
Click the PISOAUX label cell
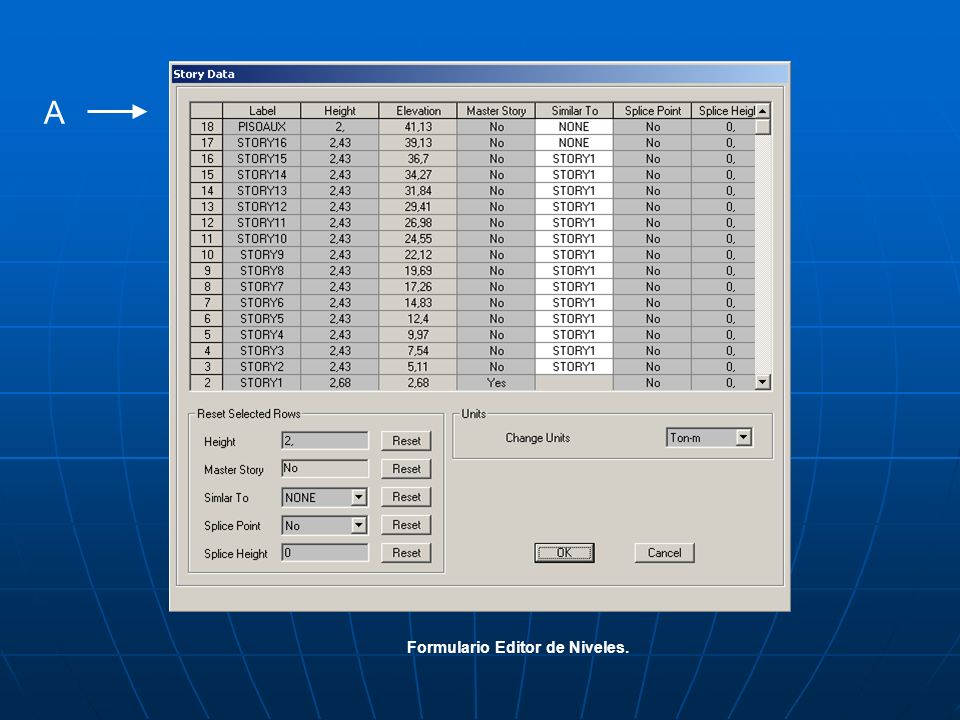point(262,127)
